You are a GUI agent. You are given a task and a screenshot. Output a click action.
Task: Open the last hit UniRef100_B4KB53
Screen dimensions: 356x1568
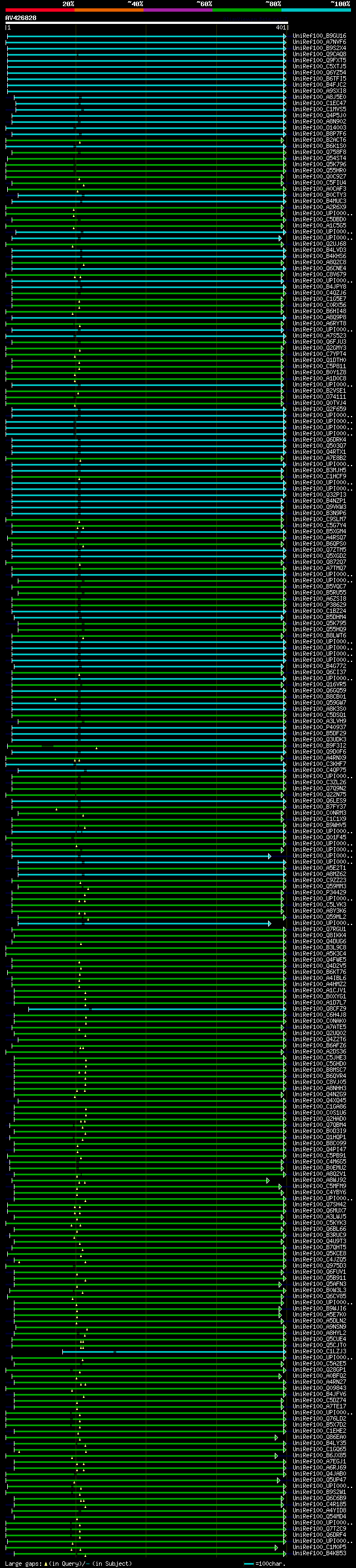319,1553
